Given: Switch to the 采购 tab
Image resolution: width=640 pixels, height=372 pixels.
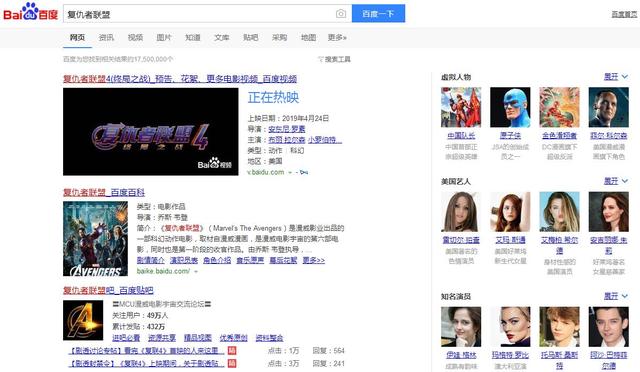Looking at the screenshot, I should click(x=280, y=38).
